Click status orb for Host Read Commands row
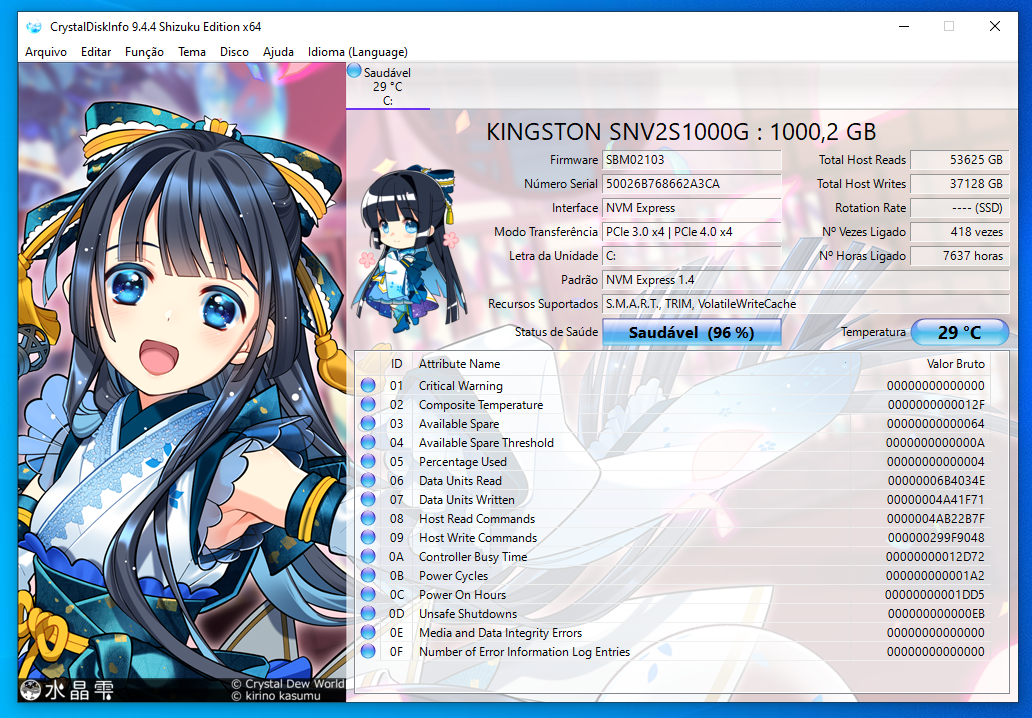1032x718 pixels. point(368,518)
